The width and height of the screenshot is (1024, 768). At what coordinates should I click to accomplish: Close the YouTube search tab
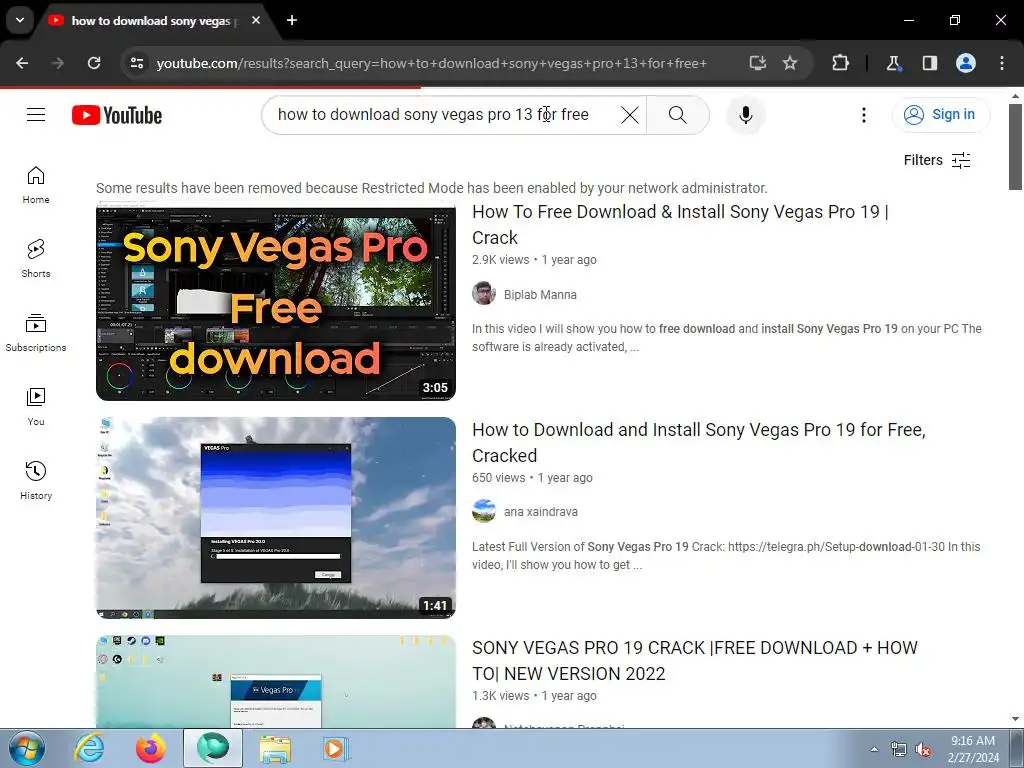coord(256,20)
